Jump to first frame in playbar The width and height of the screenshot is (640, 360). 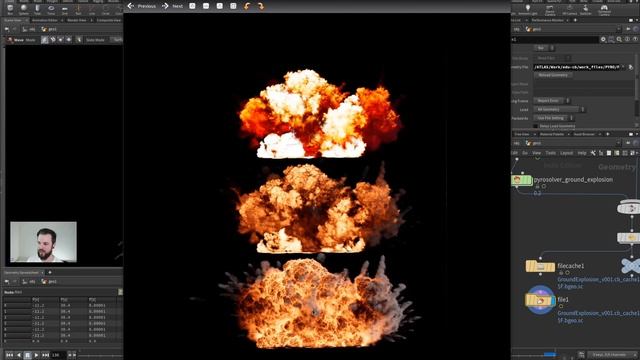[x=9, y=355]
